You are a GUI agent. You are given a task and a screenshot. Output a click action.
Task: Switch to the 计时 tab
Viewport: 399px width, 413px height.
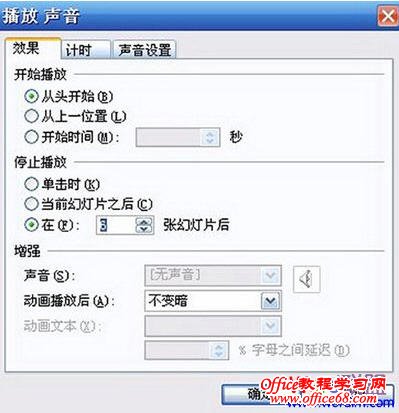(85, 50)
